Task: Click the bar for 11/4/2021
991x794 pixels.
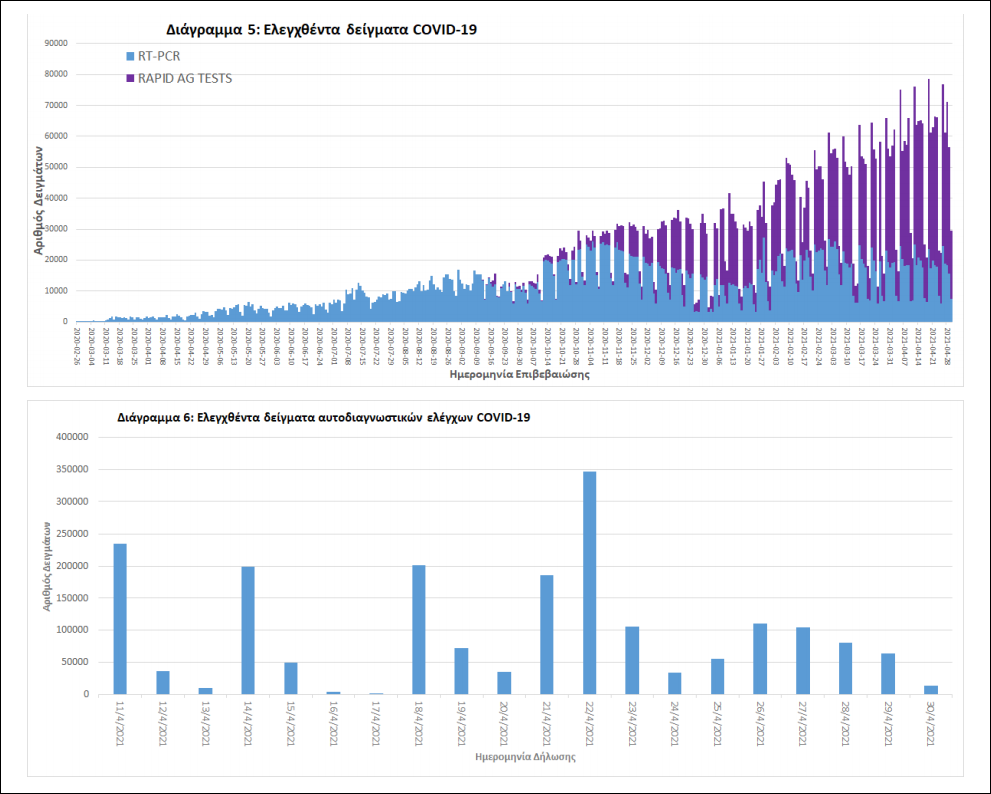Action: pos(120,618)
